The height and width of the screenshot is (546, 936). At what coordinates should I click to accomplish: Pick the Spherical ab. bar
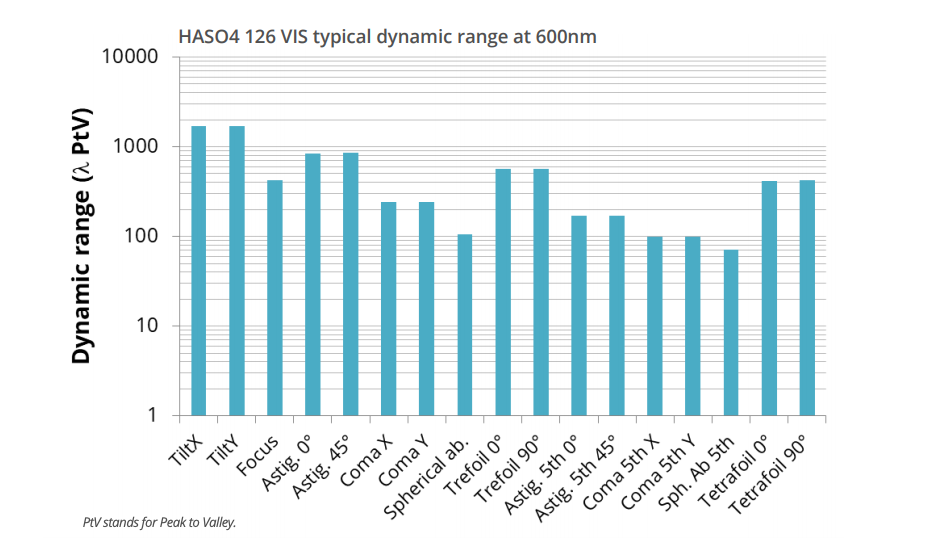[464, 325]
